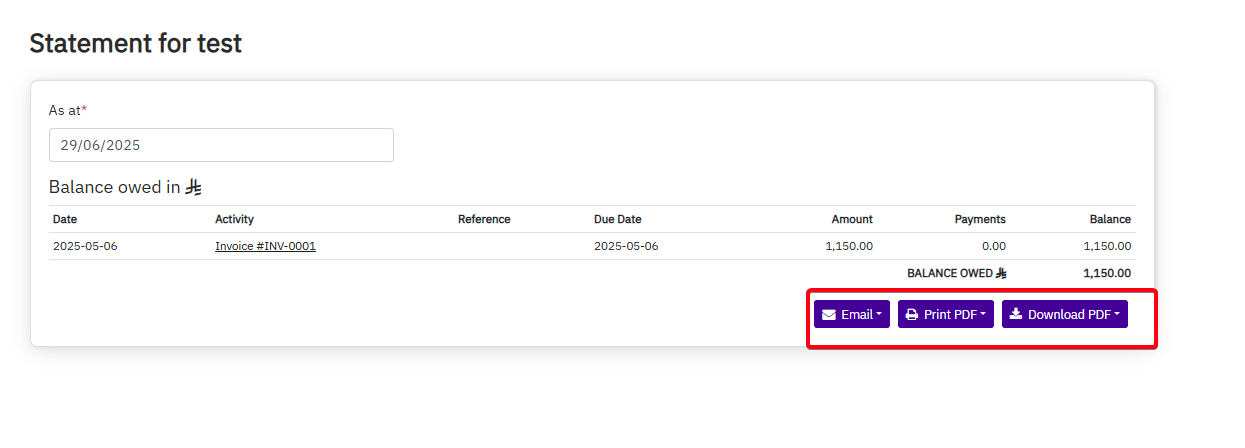Viewport: 1245px width, 448px height.
Task: Click the 'Statement for test' heading
Action: tap(136, 43)
